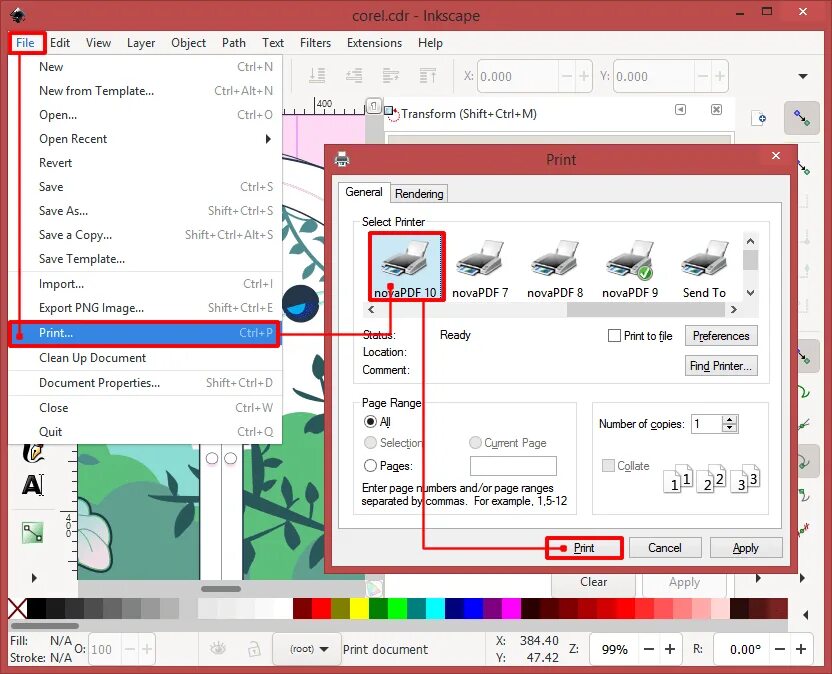Select the Send To printer icon
This screenshot has width=832, height=674.
tap(704, 267)
